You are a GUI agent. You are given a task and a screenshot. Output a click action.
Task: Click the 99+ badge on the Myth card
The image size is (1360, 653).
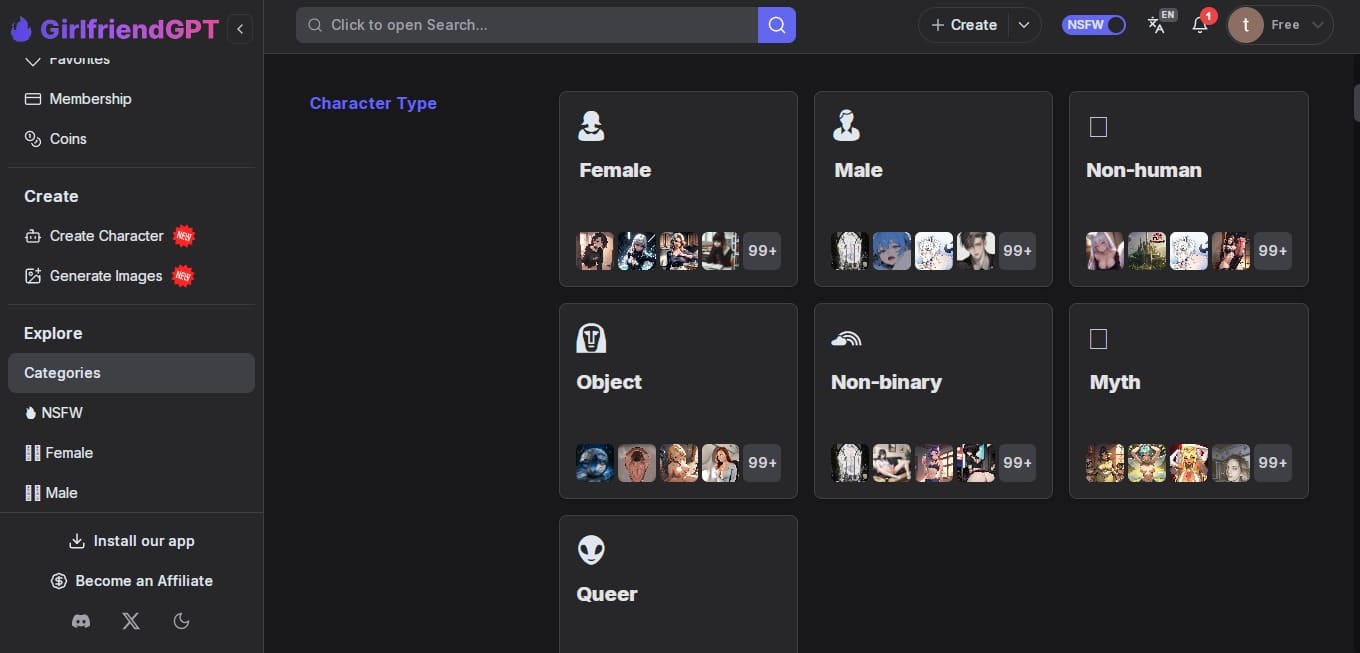click(x=1273, y=463)
